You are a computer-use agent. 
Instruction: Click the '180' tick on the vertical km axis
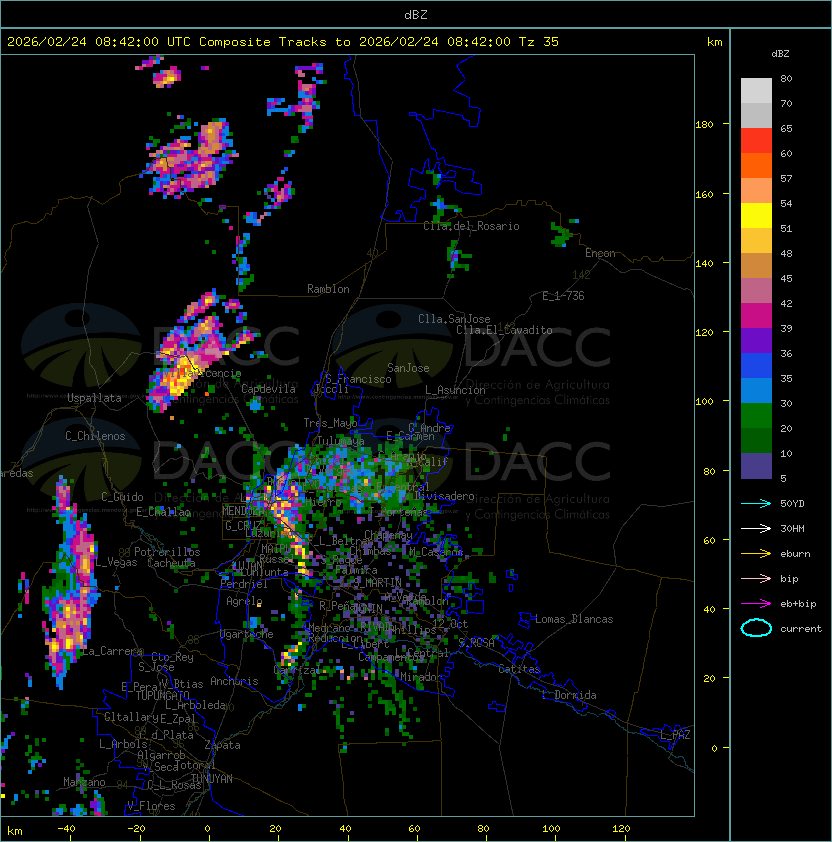(x=704, y=125)
